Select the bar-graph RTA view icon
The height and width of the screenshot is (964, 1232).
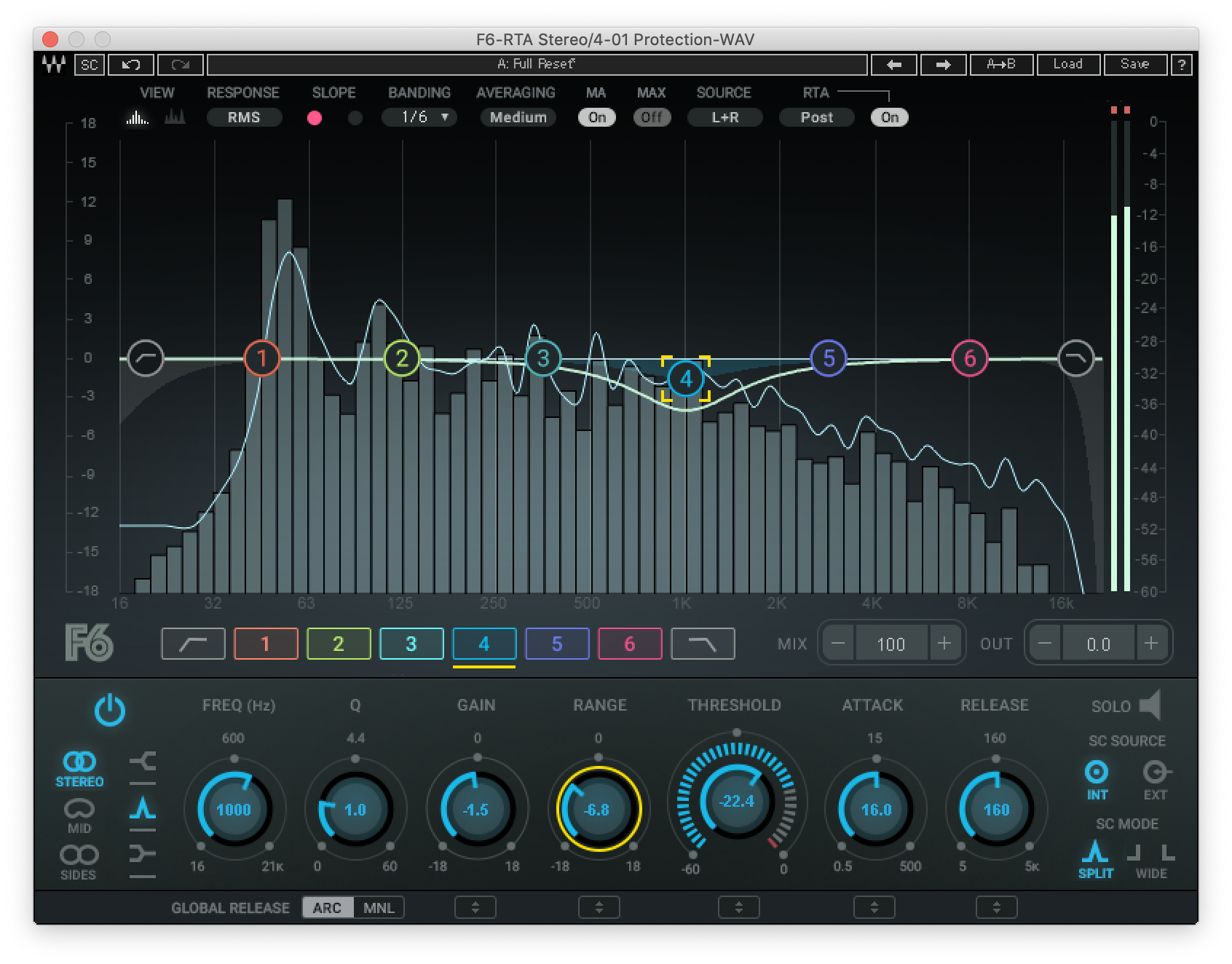tap(138, 117)
